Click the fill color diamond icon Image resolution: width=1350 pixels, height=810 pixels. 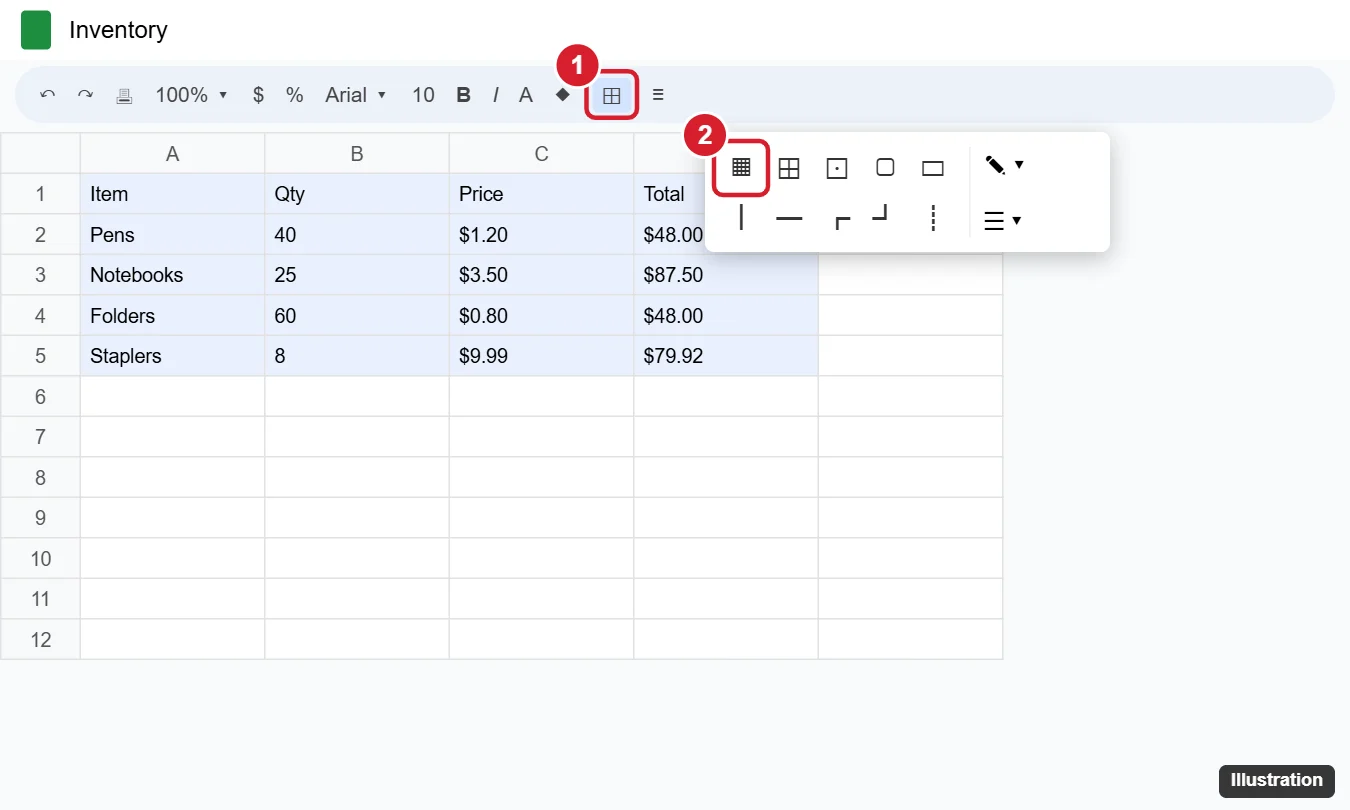point(563,95)
